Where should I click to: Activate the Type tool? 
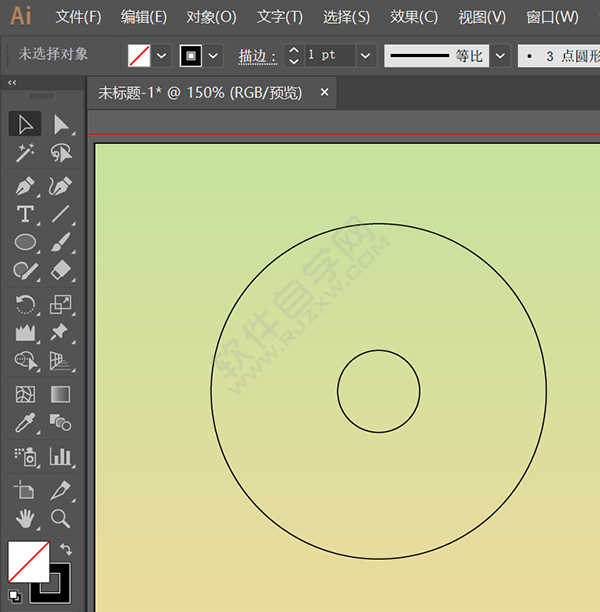[25, 214]
